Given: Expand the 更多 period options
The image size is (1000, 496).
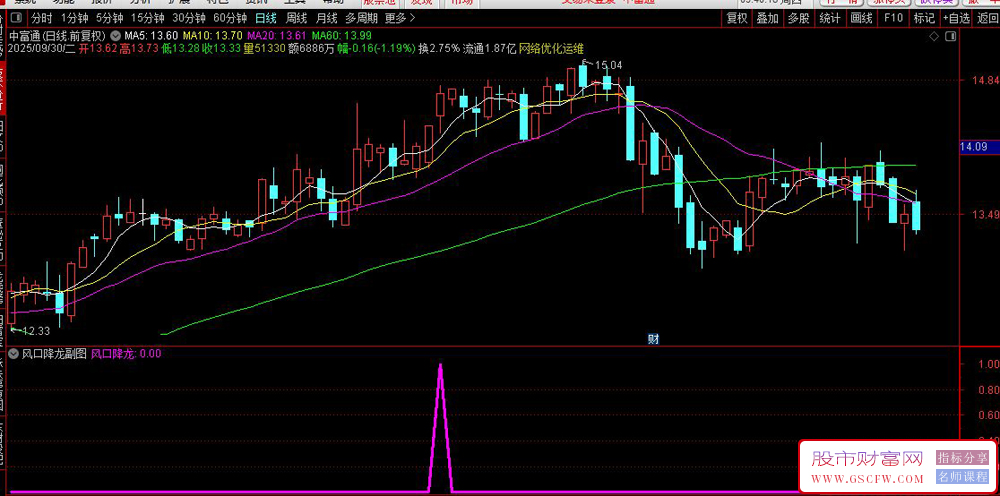Looking at the screenshot, I should coord(401,18).
